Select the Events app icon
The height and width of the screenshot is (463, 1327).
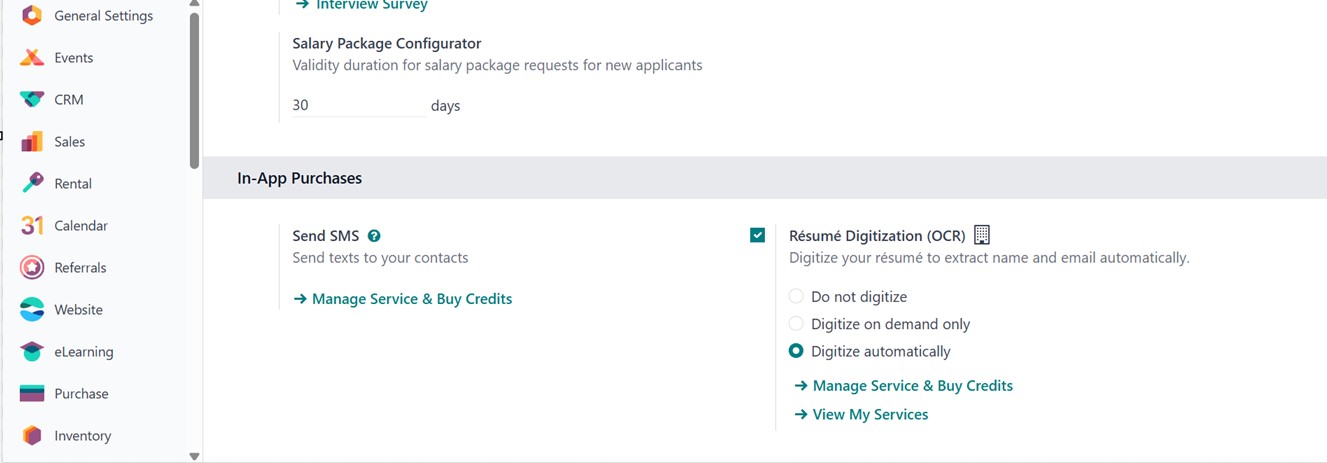[32, 58]
